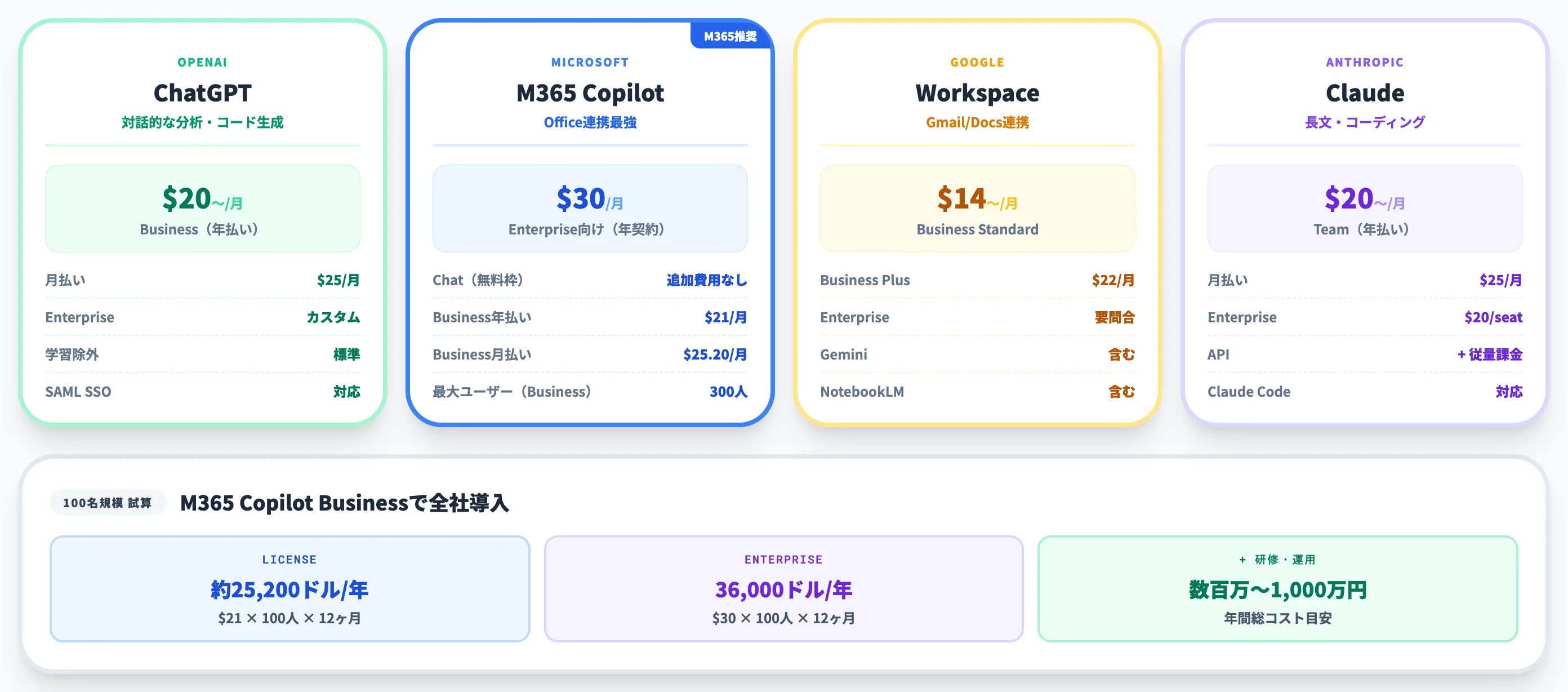Click the Claude card heading
The width and height of the screenshot is (1568, 692).
point(1365,93)
